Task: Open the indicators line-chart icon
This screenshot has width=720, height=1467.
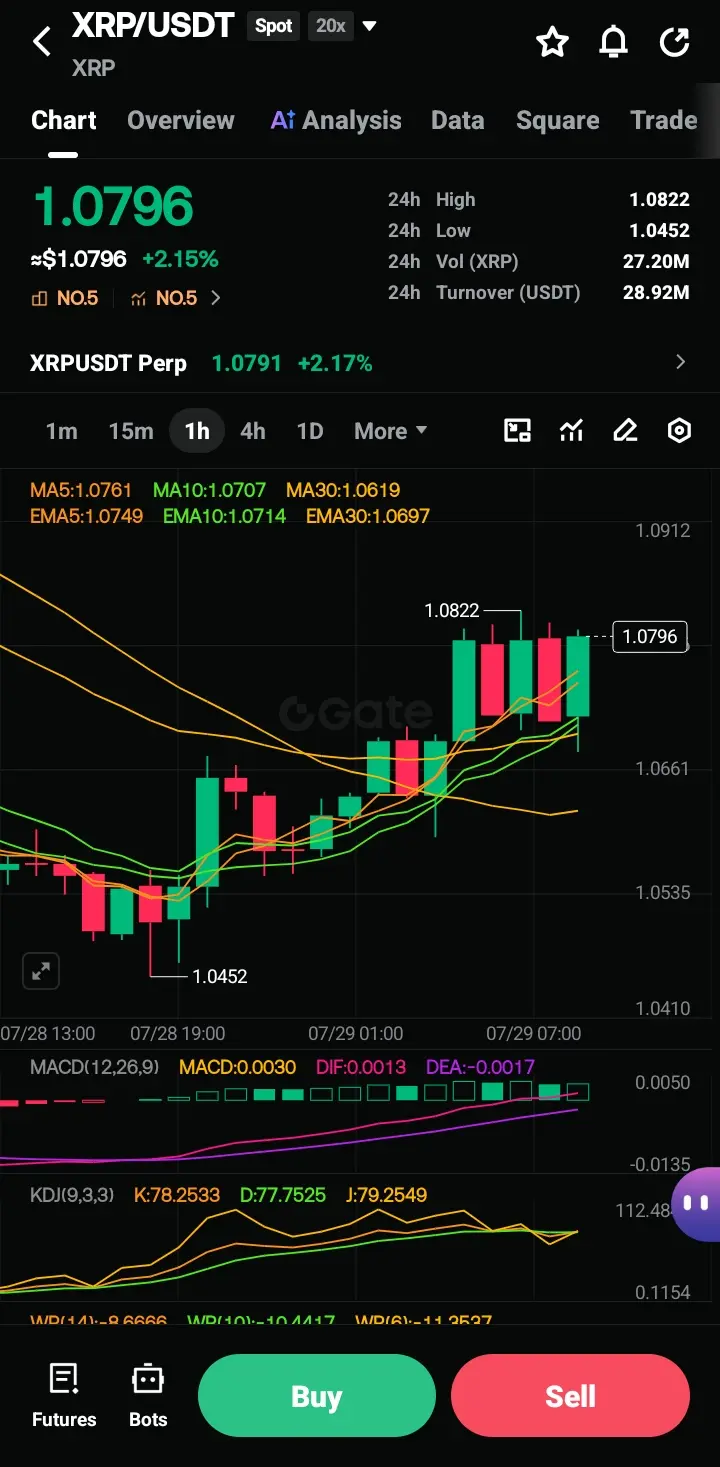Action: (571, 431)
